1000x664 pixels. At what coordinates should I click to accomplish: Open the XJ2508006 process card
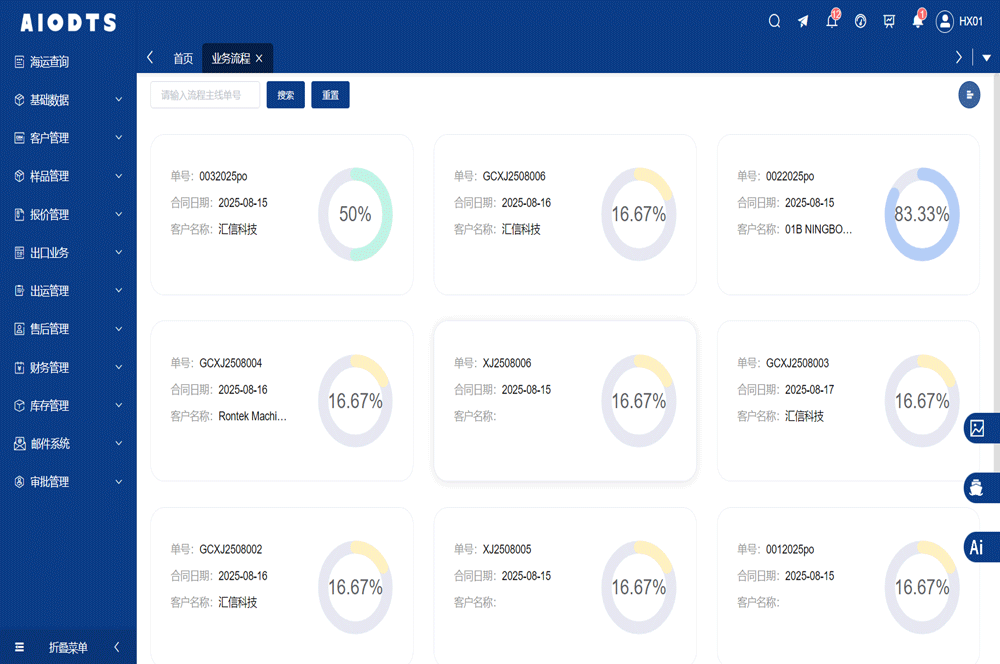(x=565, y=401)
